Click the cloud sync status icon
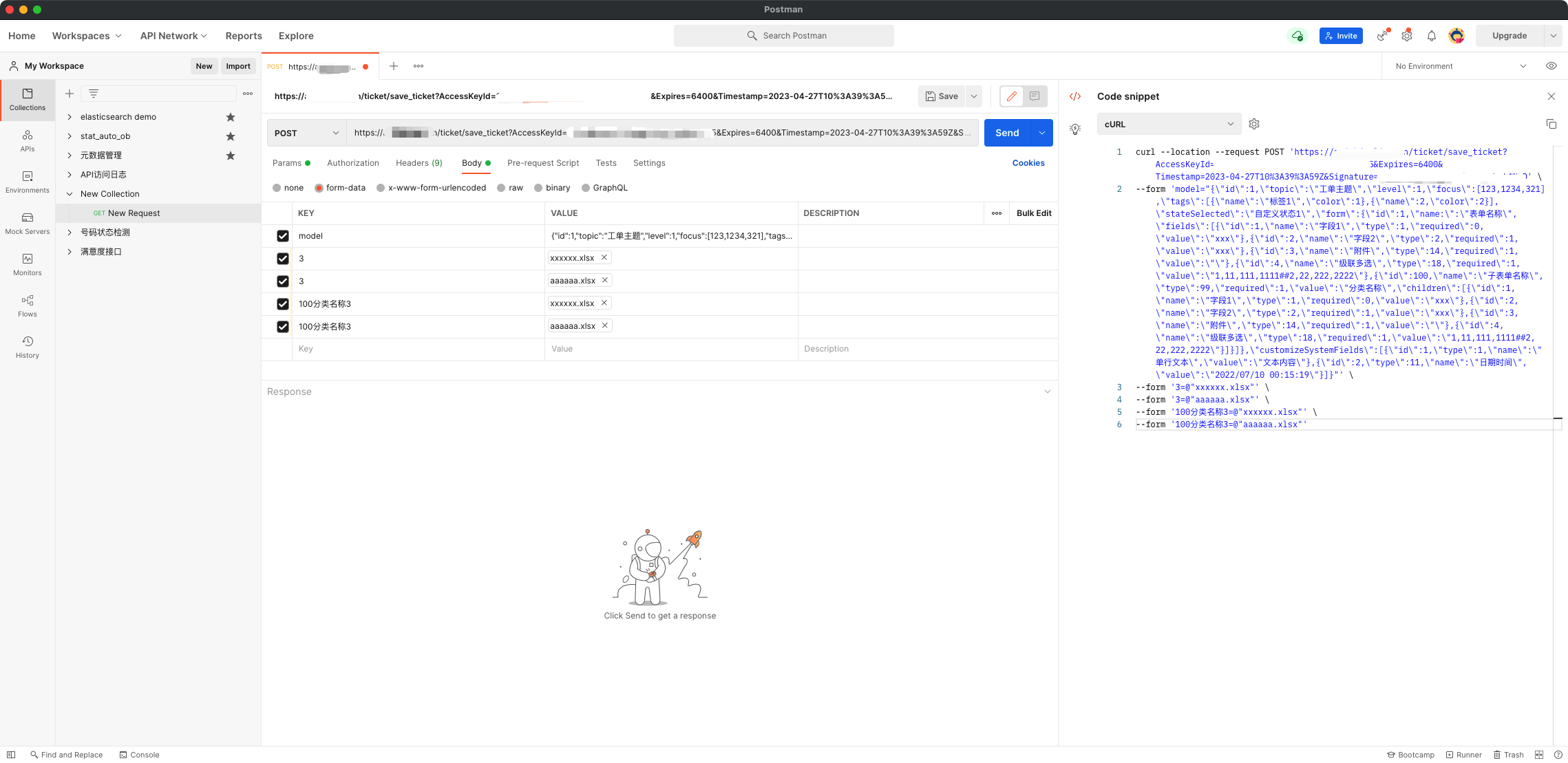Image resolution: width=1568 pixels, height=763 pixels. 1297,36
